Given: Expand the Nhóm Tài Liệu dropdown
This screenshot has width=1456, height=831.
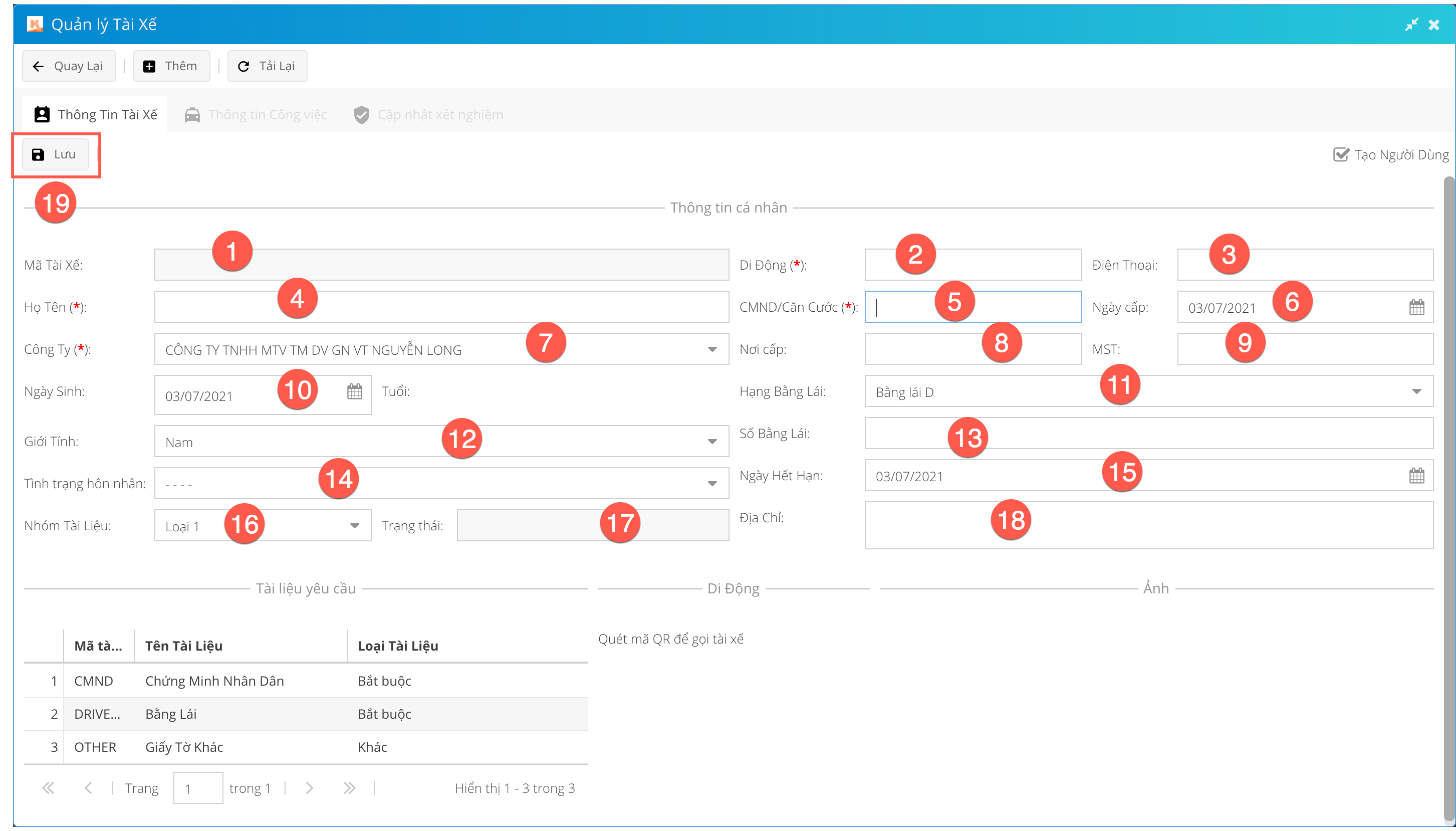Looking at the screenshot, I should 354,526.
